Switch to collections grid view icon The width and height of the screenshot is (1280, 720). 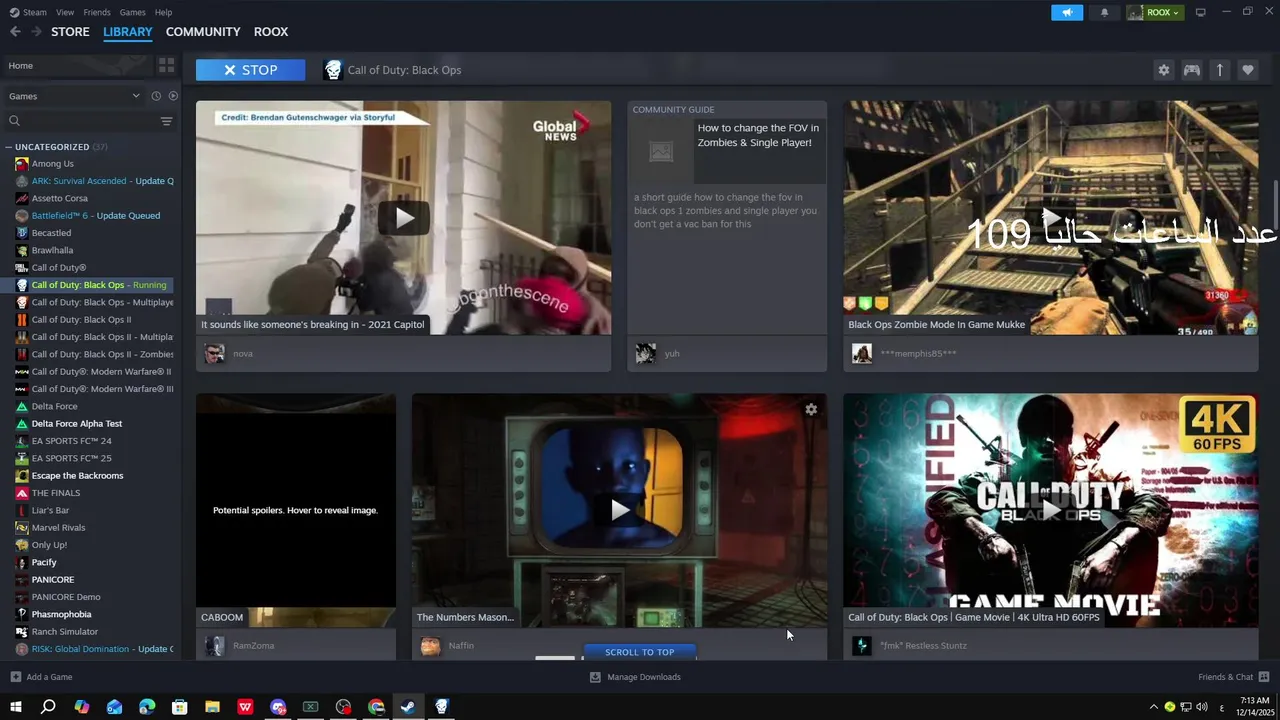(166, 66)
